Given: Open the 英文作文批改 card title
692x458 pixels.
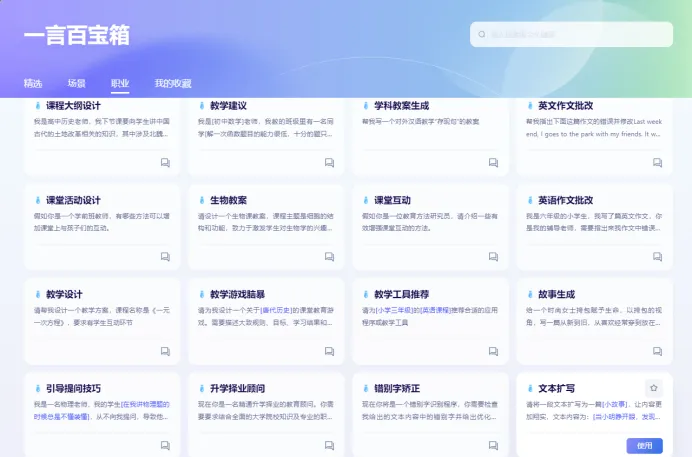Looking at the screenshot, I should (566, 105).
